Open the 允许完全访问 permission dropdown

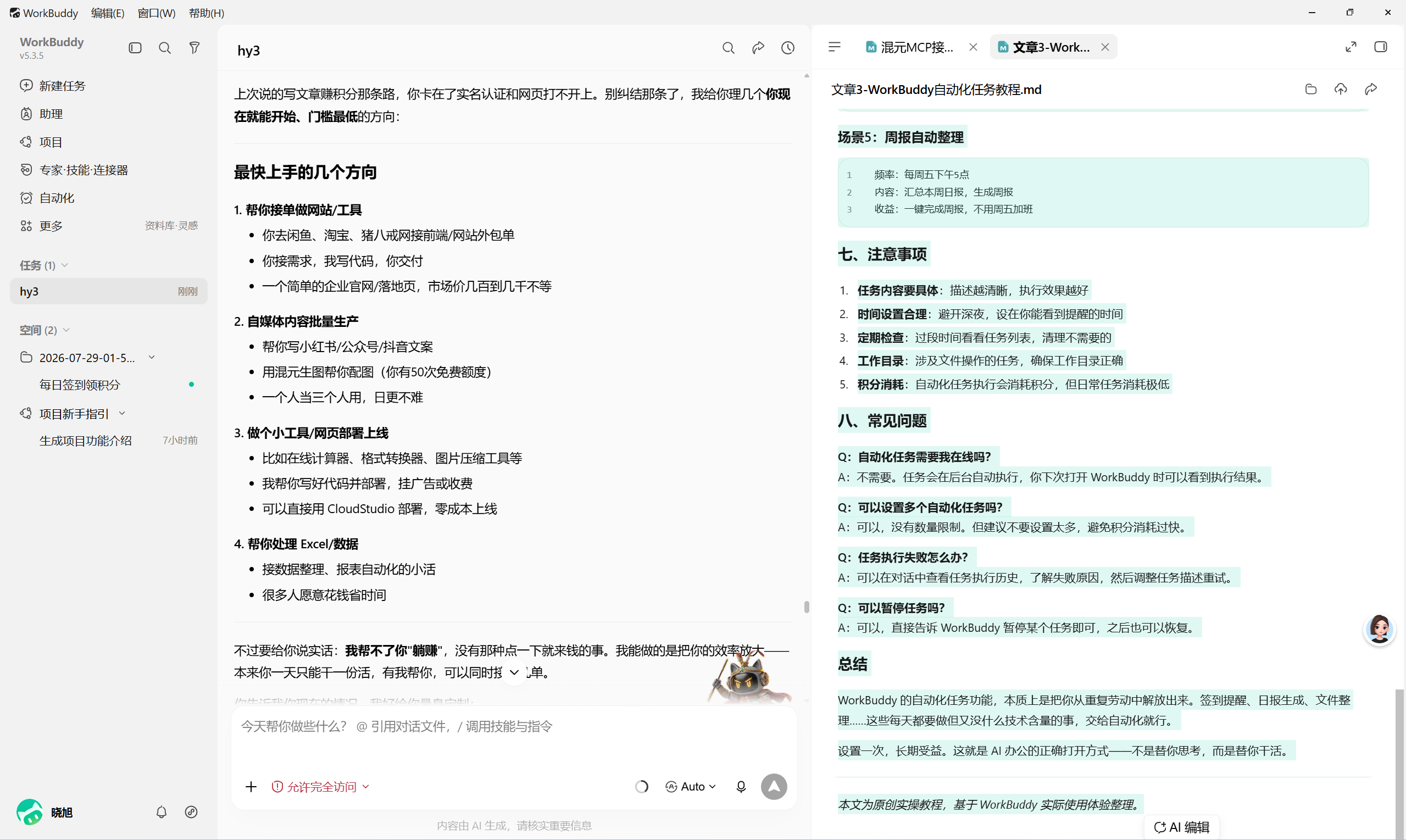click(320, 786)
